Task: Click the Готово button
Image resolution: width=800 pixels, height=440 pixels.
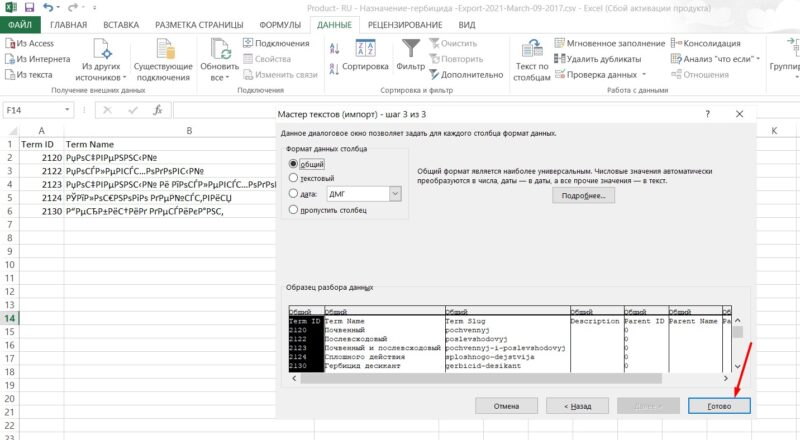Action: coord(719,406)
